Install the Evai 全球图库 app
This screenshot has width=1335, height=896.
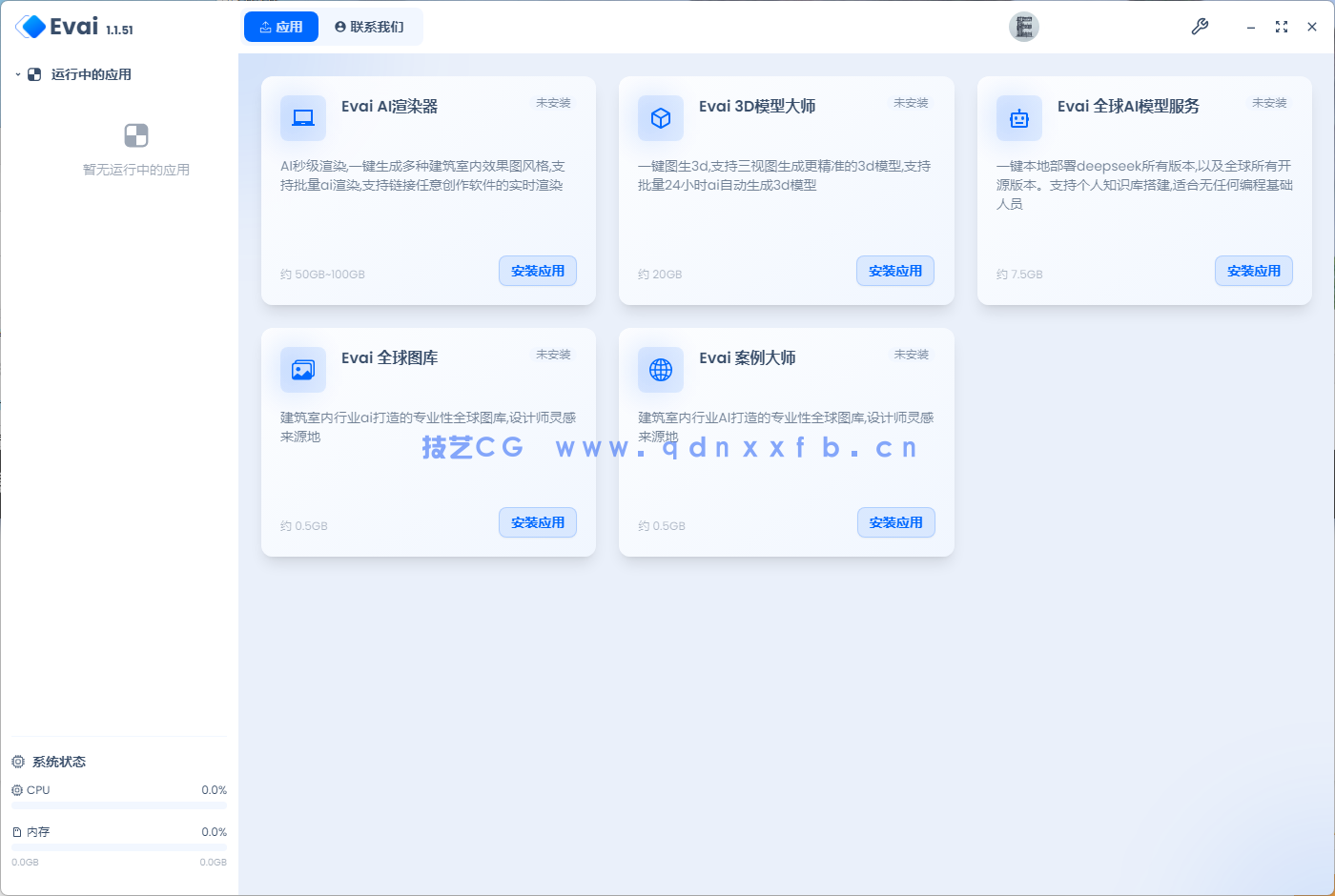tap(538, 522)
